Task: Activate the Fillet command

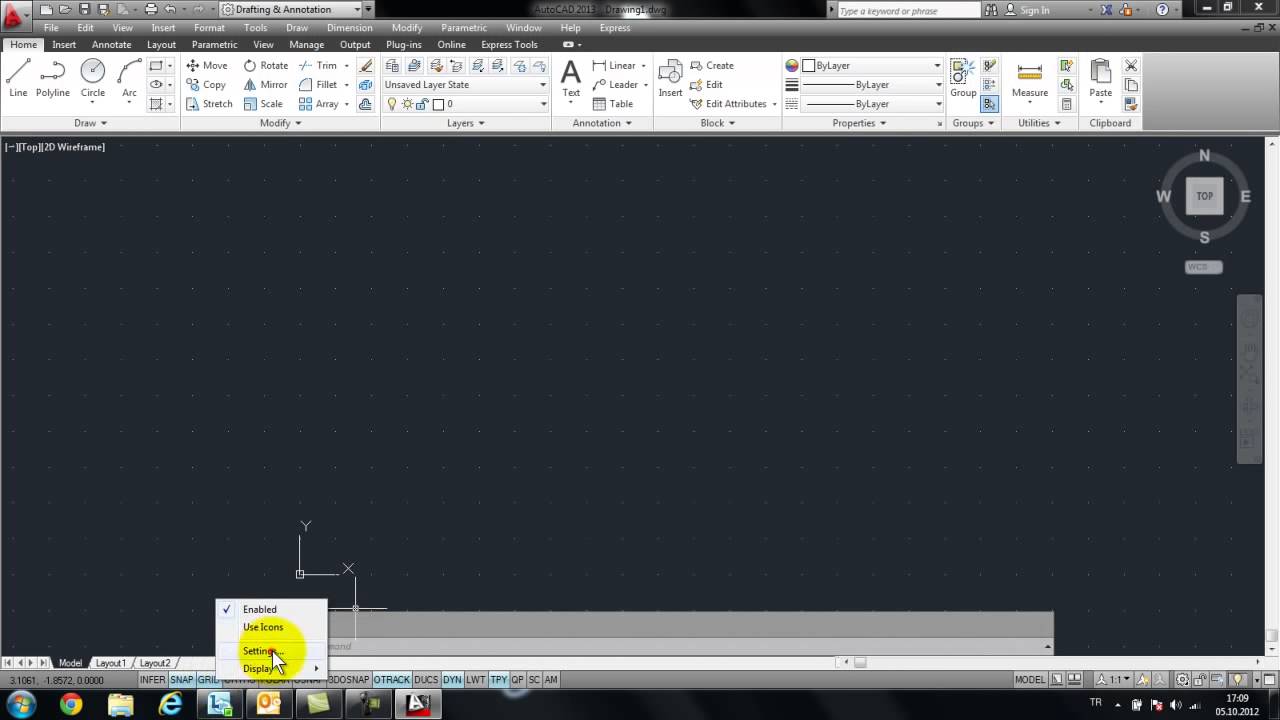Action: 318,85
